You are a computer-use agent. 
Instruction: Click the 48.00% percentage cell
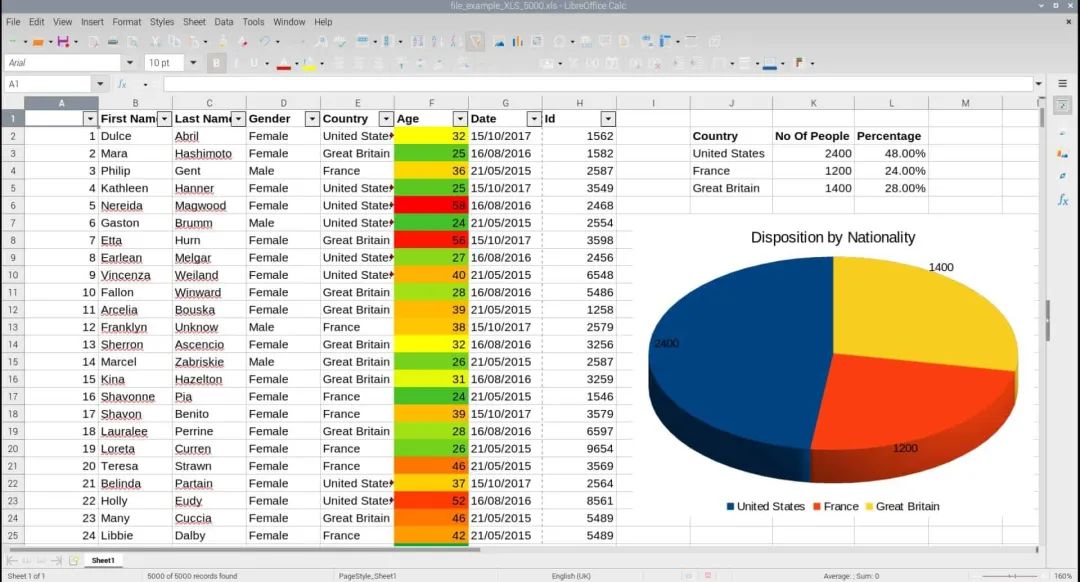point(891,154)
